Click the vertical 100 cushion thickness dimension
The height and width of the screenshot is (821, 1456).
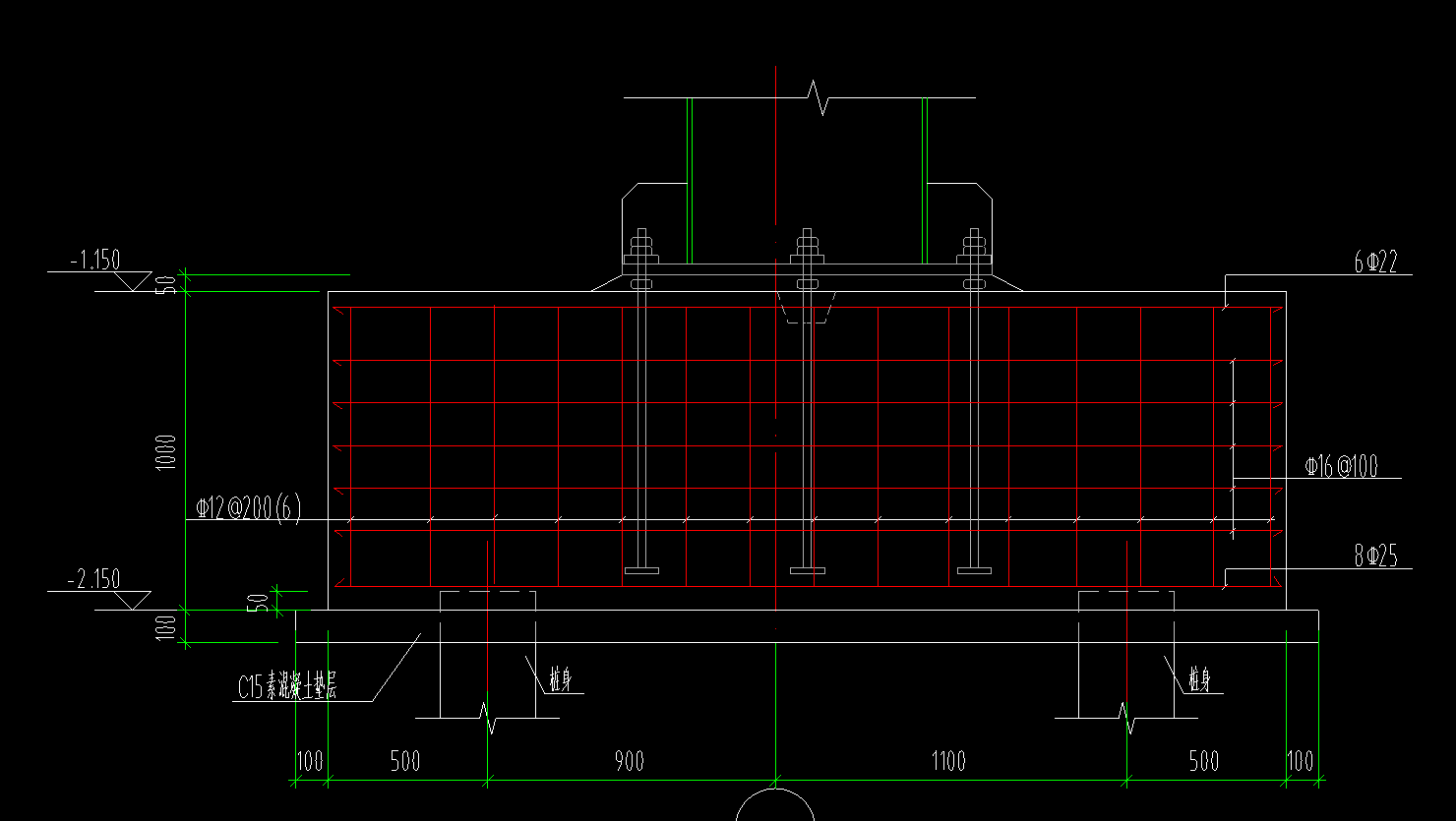(x=167, y=626)
